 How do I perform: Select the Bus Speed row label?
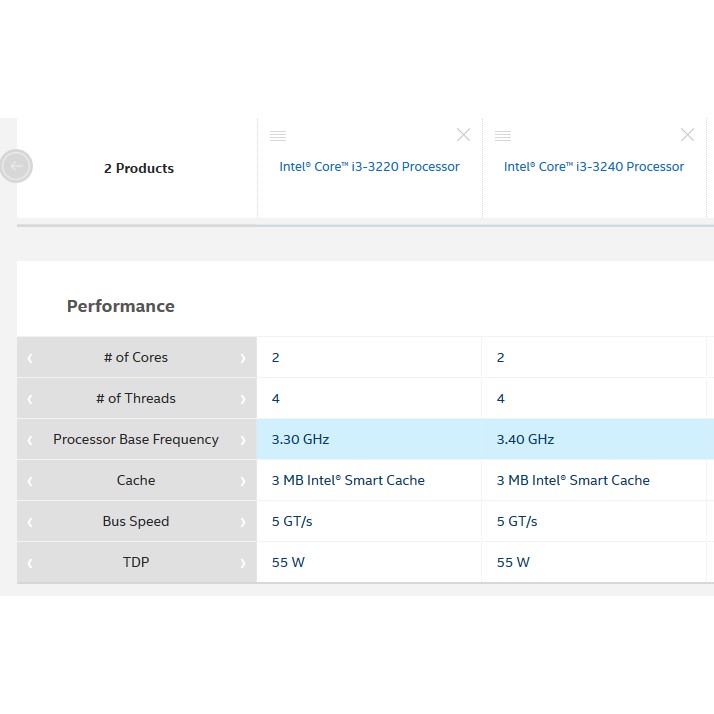[x=136, y=521]
